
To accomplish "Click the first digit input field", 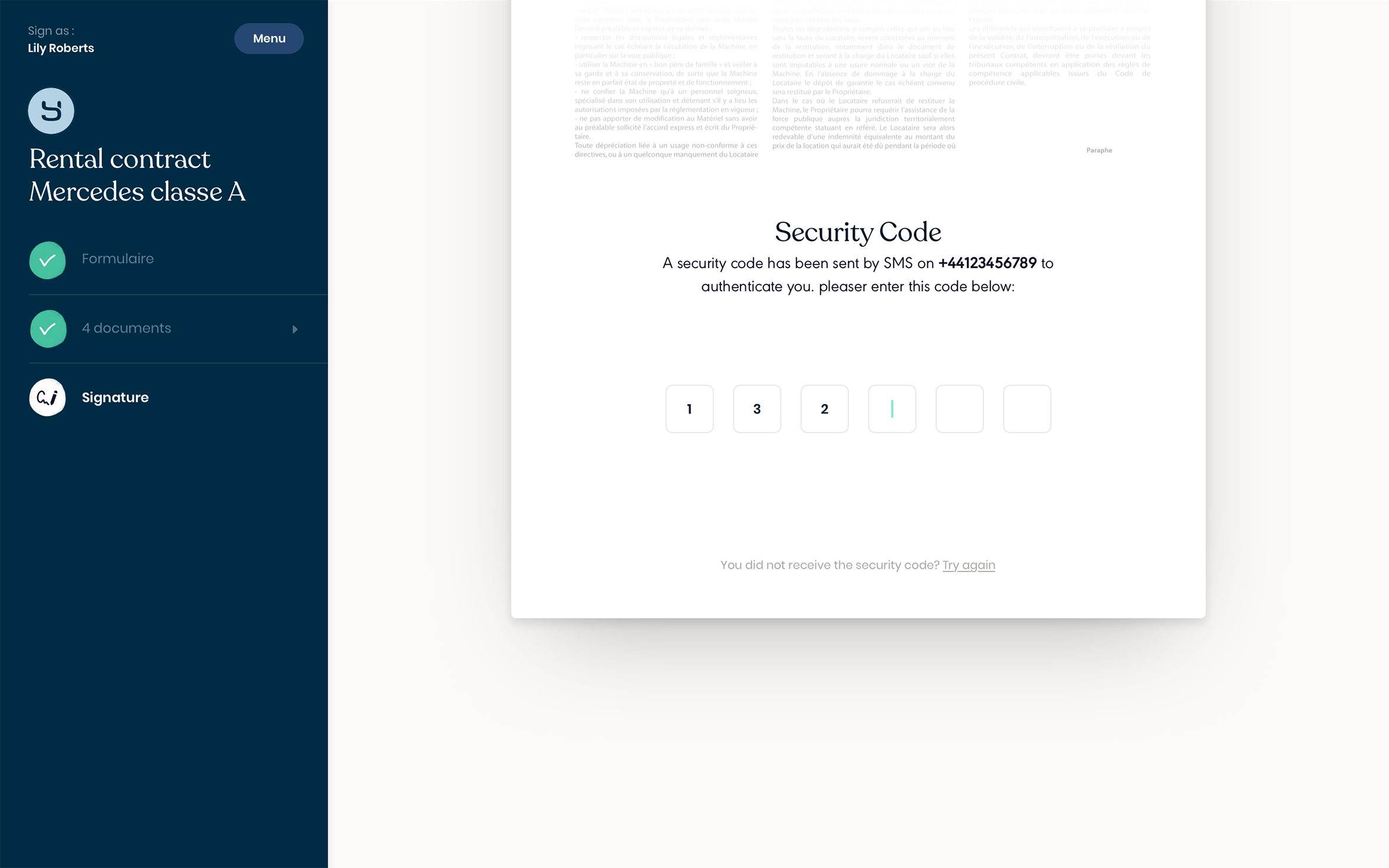I will (x=689, y=408).
